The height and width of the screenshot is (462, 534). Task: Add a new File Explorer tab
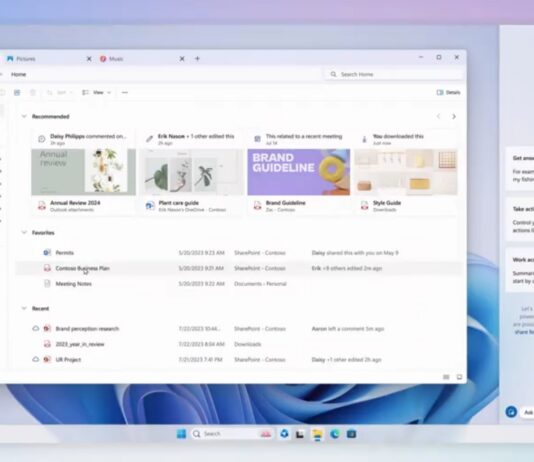click(x=197, y=59)
